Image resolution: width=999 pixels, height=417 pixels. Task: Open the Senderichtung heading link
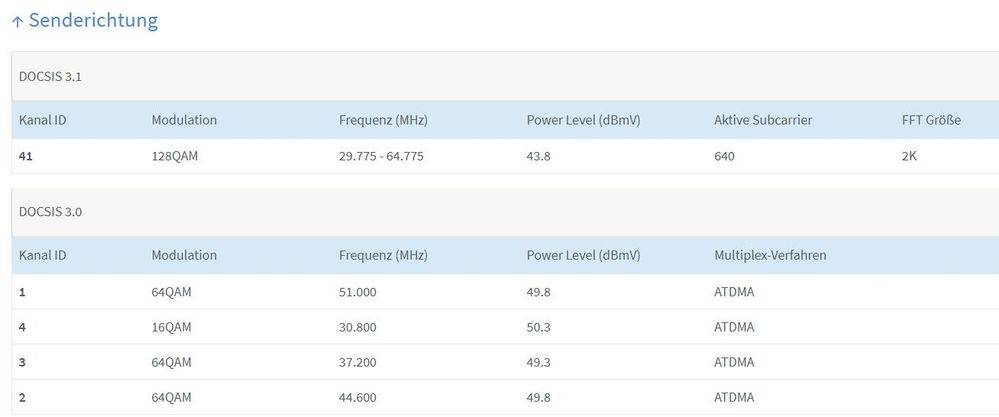pos(93,20)
